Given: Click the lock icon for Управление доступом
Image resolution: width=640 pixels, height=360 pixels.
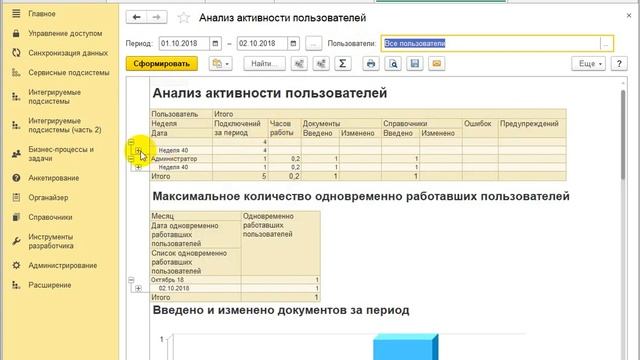Looking at the screenshot, I should (x=16, y=33).
